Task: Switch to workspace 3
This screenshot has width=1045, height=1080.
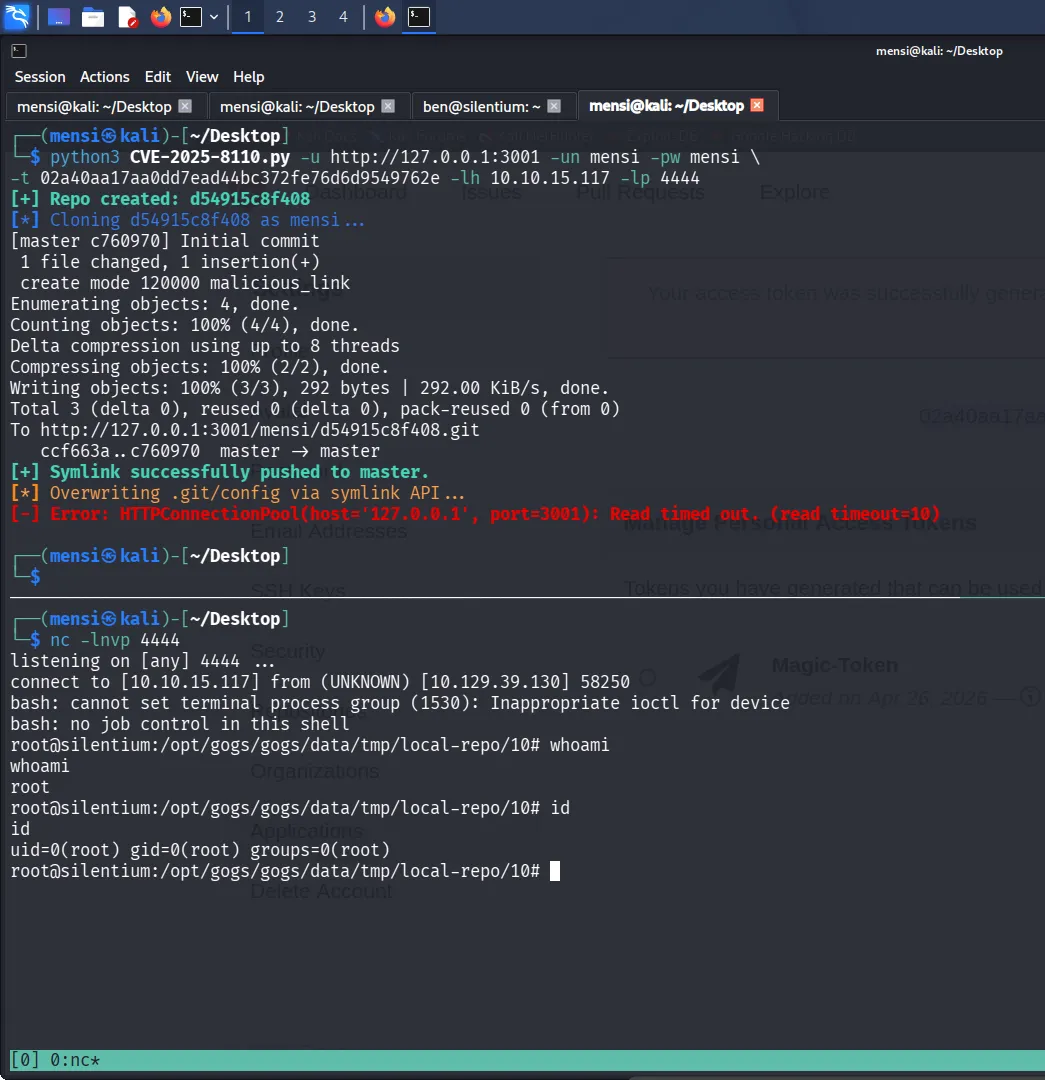Action: [312, 17]
